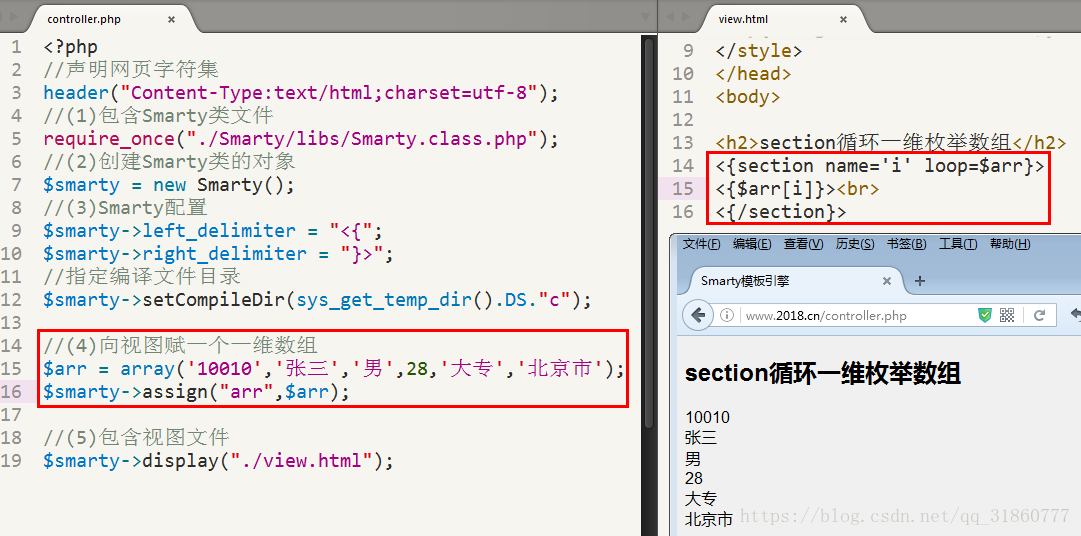The width and height of the screenshot is (1081, 536).
Task: Click the previous-tab arrow in right pane
Action: click(669, 16)
